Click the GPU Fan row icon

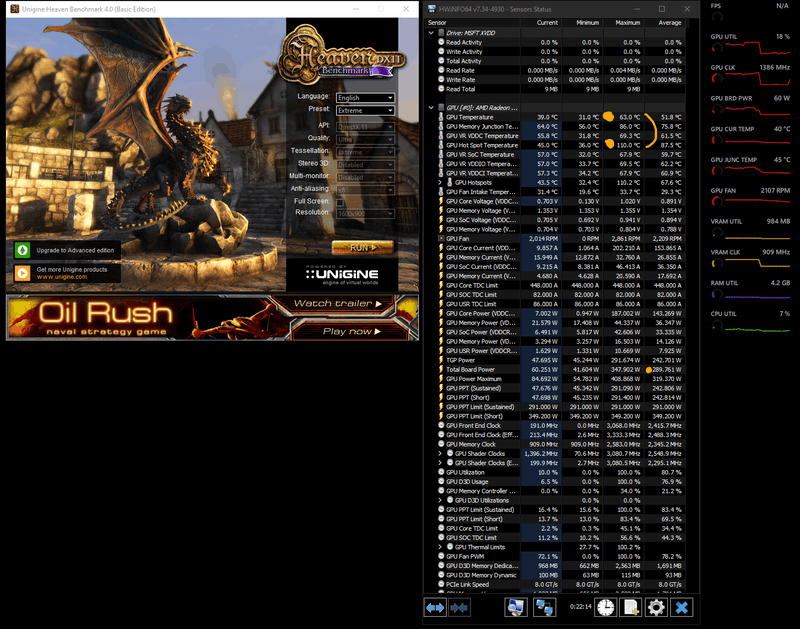click(x=441, y=238)
